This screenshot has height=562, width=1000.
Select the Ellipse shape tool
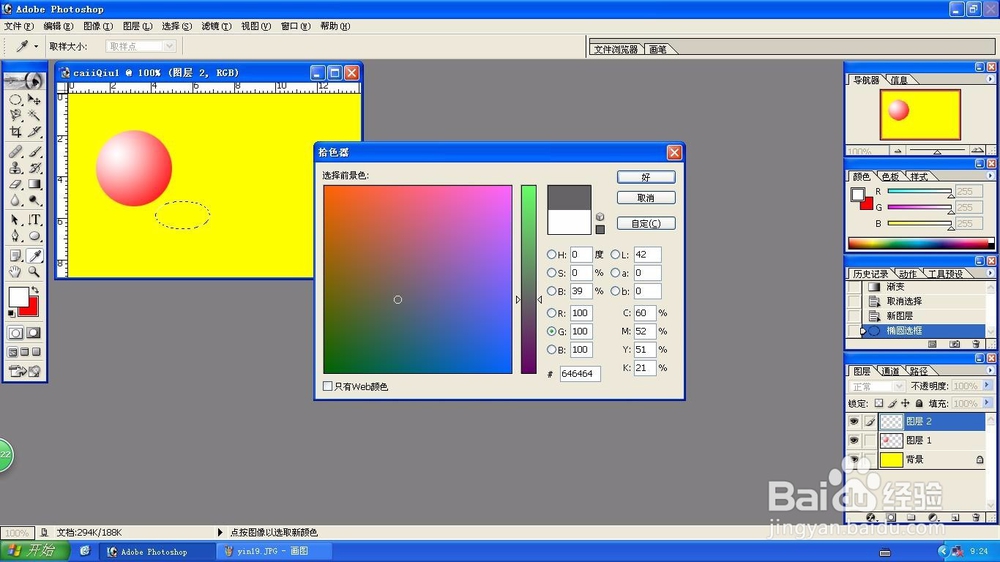point(34,235)
